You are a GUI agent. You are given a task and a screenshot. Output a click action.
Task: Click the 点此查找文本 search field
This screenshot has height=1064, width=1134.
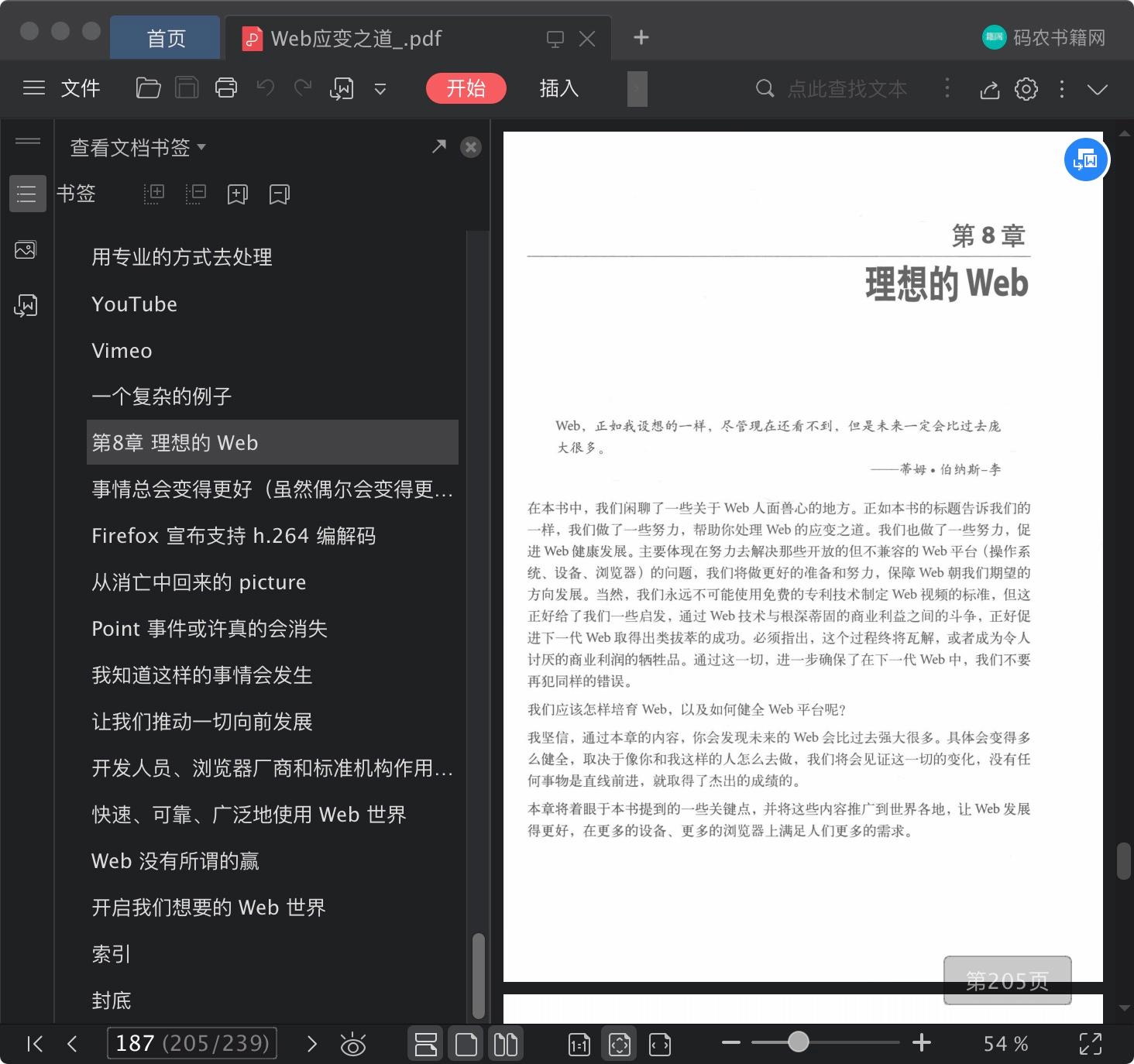[847, 89]
